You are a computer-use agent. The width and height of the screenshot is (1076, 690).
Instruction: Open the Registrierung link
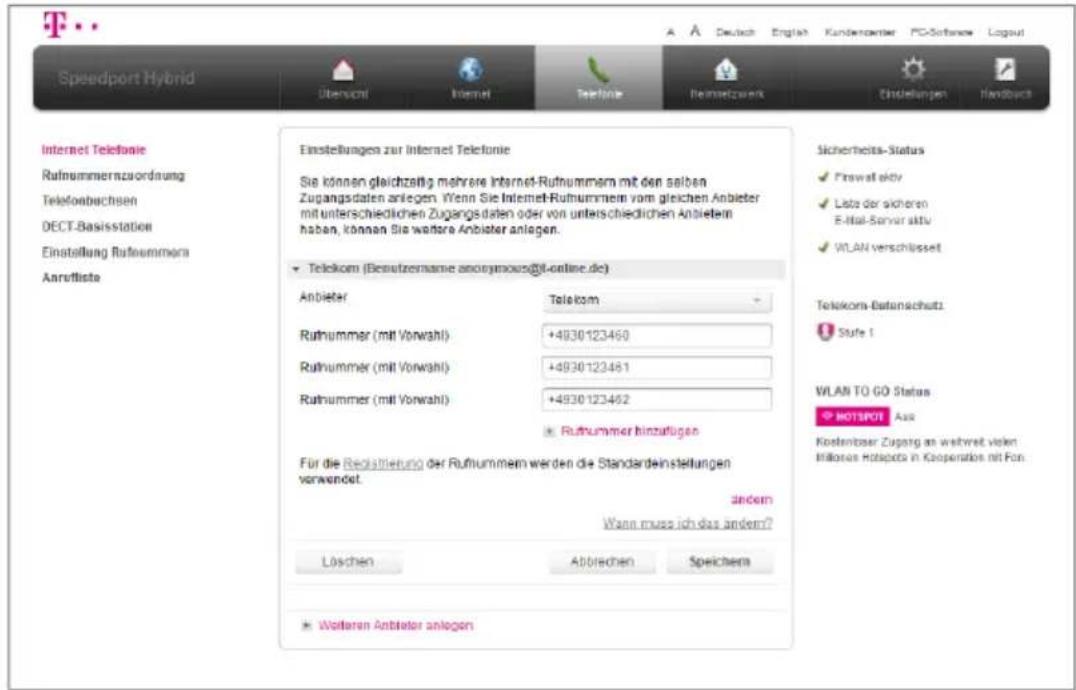point(383,464)
